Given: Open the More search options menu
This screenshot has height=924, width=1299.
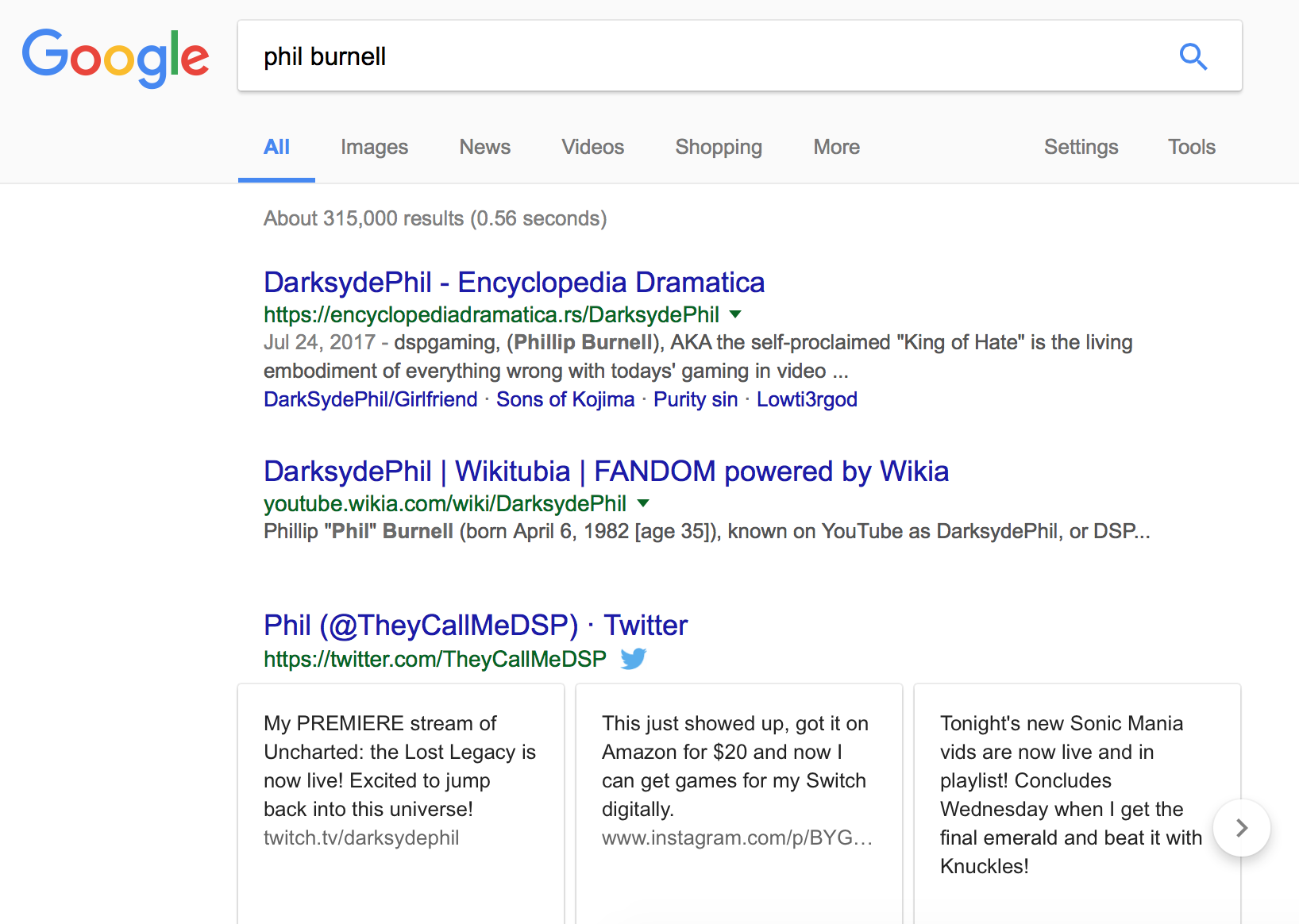Looking at the screenshot, I should tap(836, 147).
